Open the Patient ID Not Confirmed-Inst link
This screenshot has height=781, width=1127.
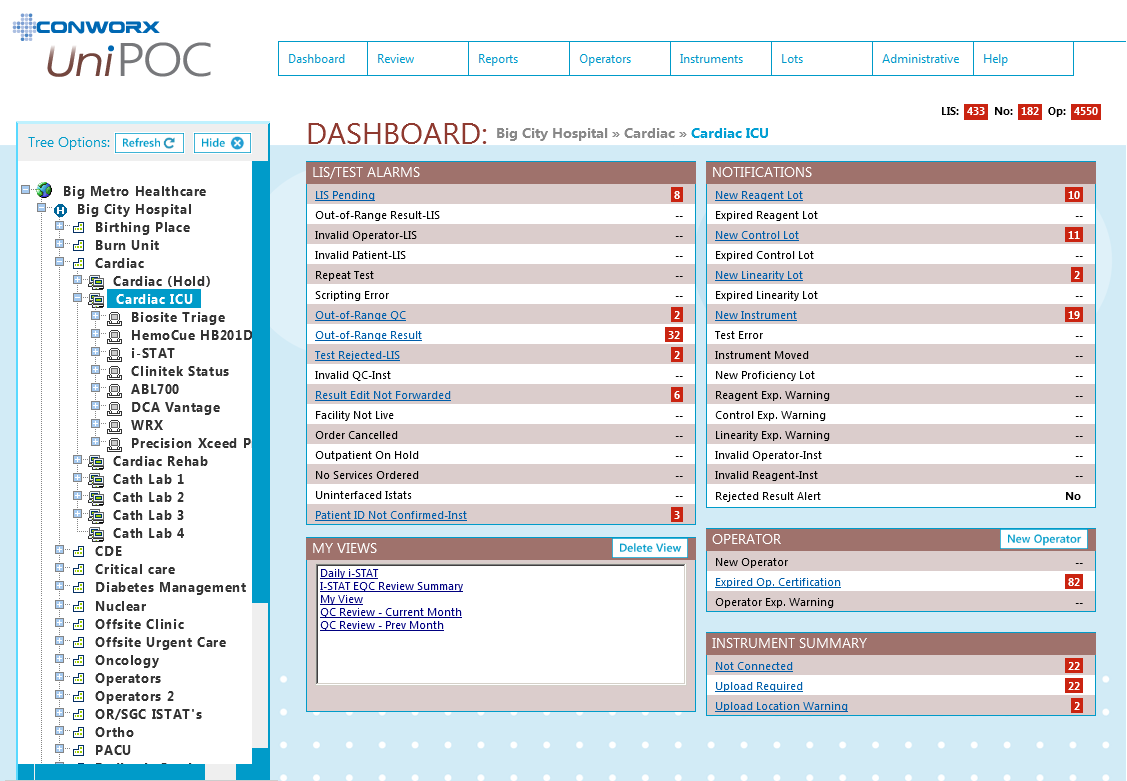click(391, 515)
